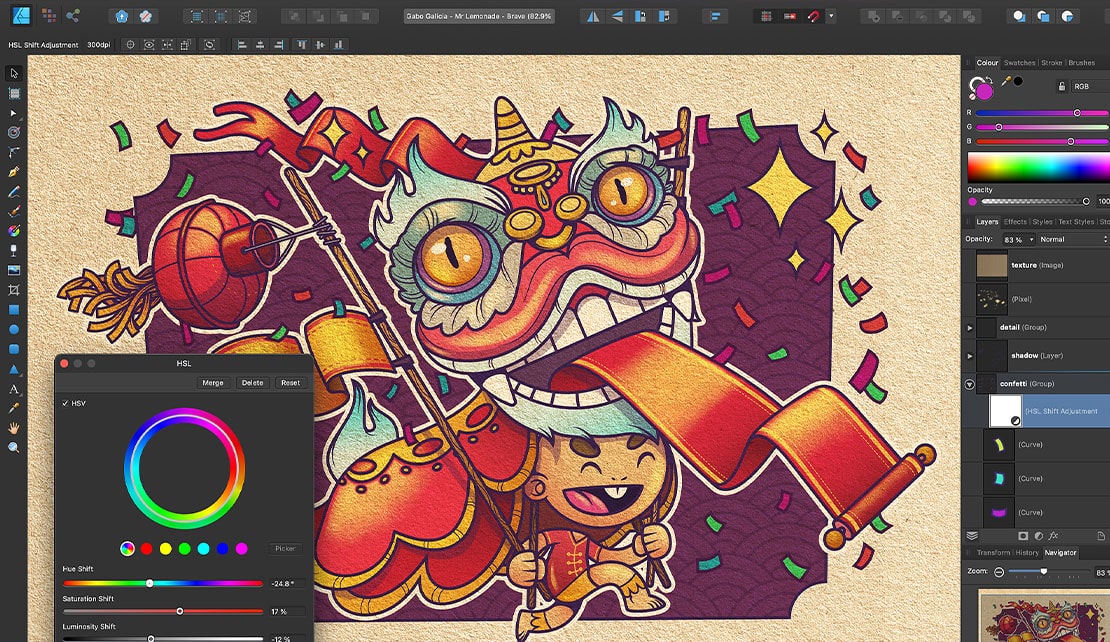Collapse the confetti group
The image size is (1110, 642).
pos(969,384)
